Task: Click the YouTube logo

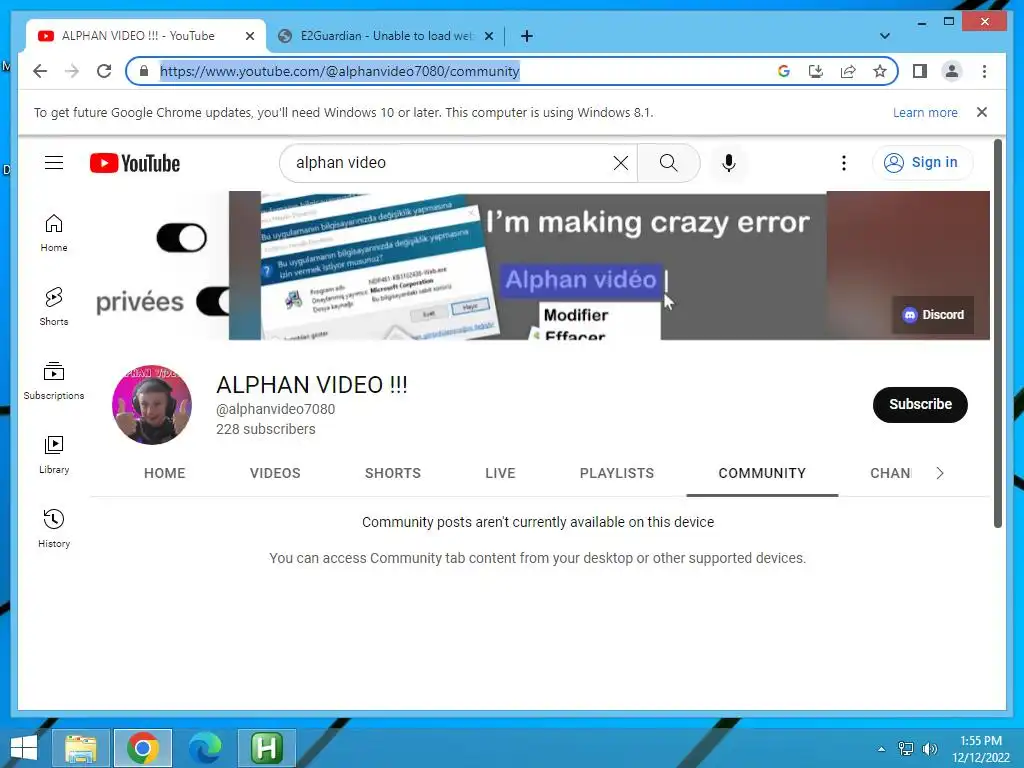Action: [135, 163]
